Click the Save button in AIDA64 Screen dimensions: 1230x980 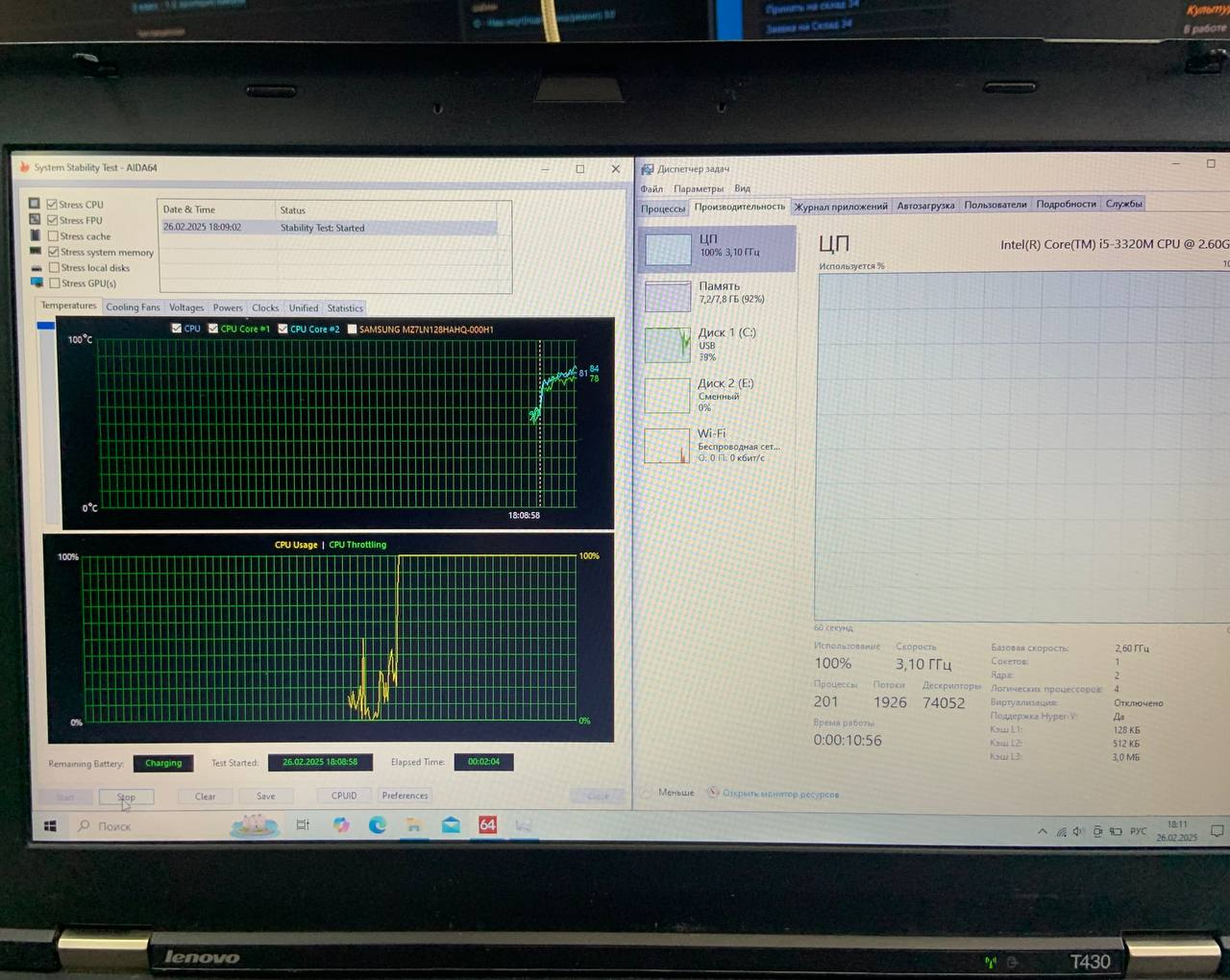pos(266,796)
